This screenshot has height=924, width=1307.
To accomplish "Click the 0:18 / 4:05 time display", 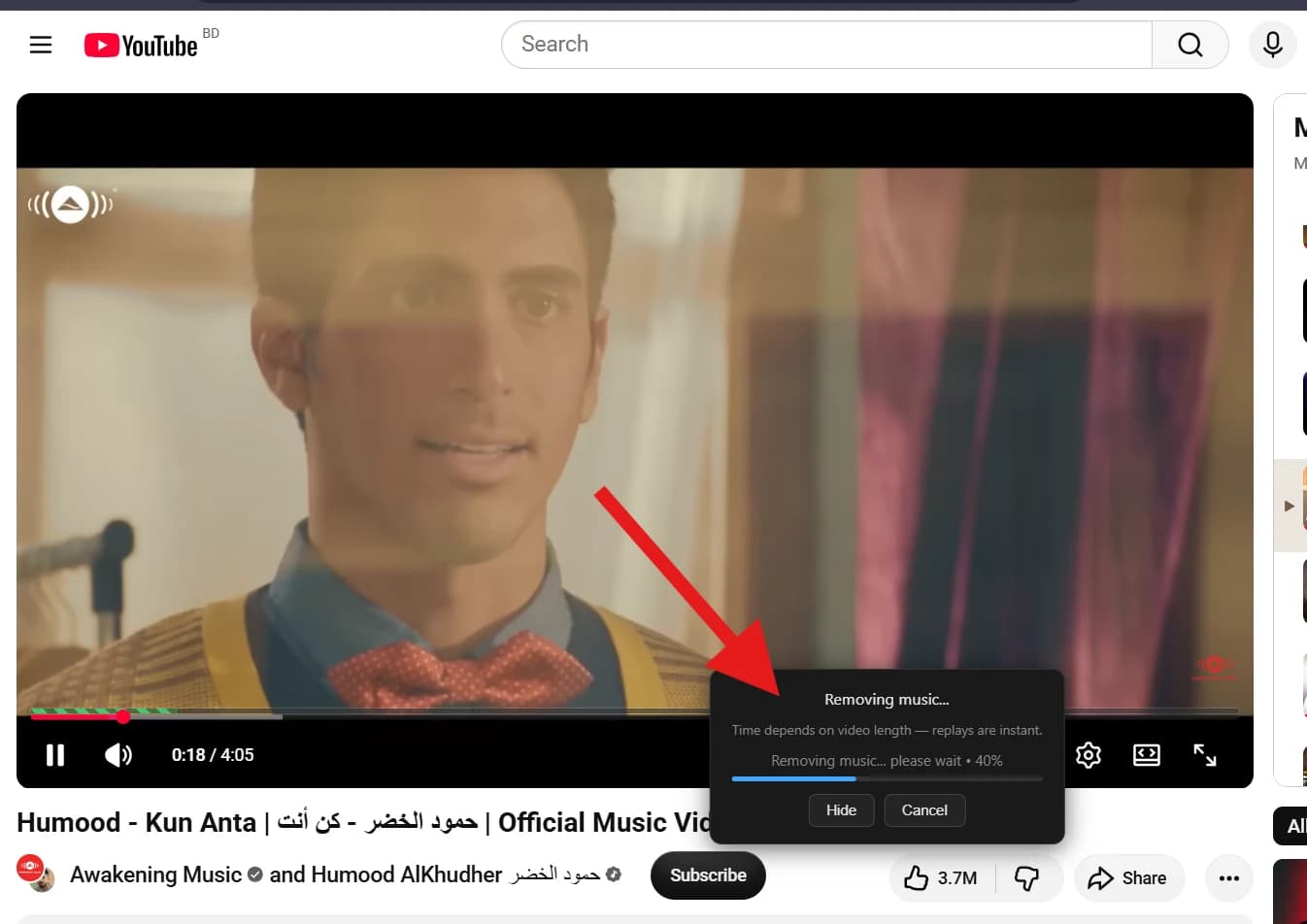I will pyautogui.click(x=213, y=755).
